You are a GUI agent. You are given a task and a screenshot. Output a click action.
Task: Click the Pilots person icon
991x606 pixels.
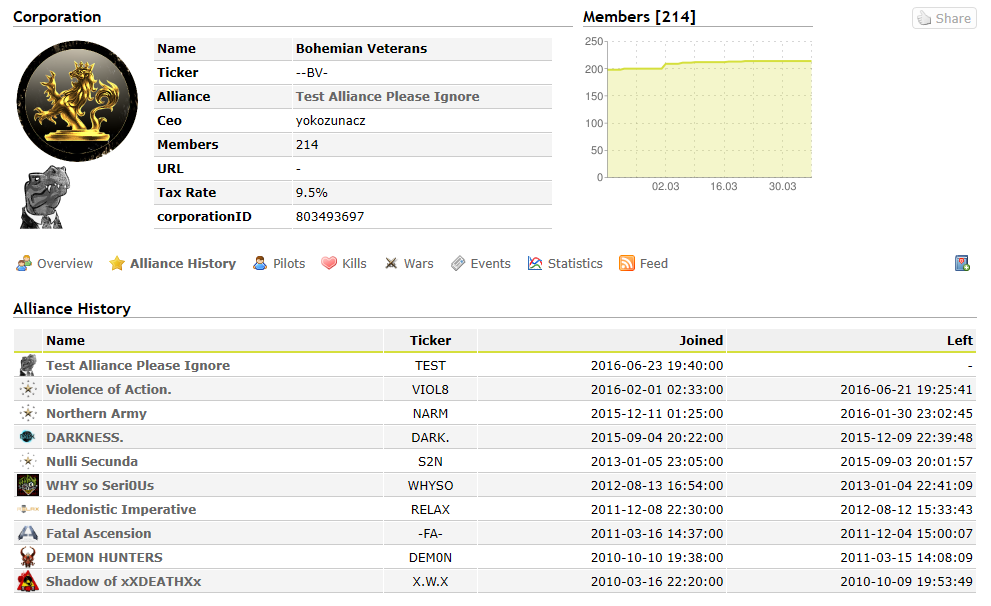point(260,264)
